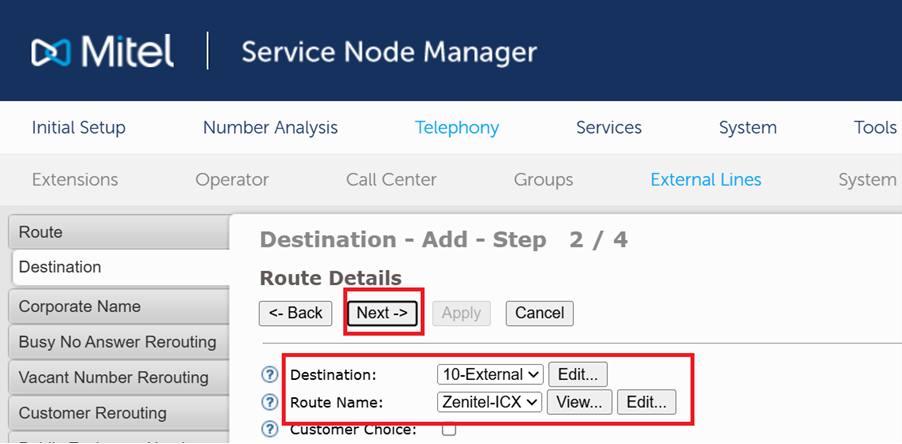Click Edit next to Destination dropdown
The width and height of the screenshot is (902, 444).
click(x=577, y=374)
